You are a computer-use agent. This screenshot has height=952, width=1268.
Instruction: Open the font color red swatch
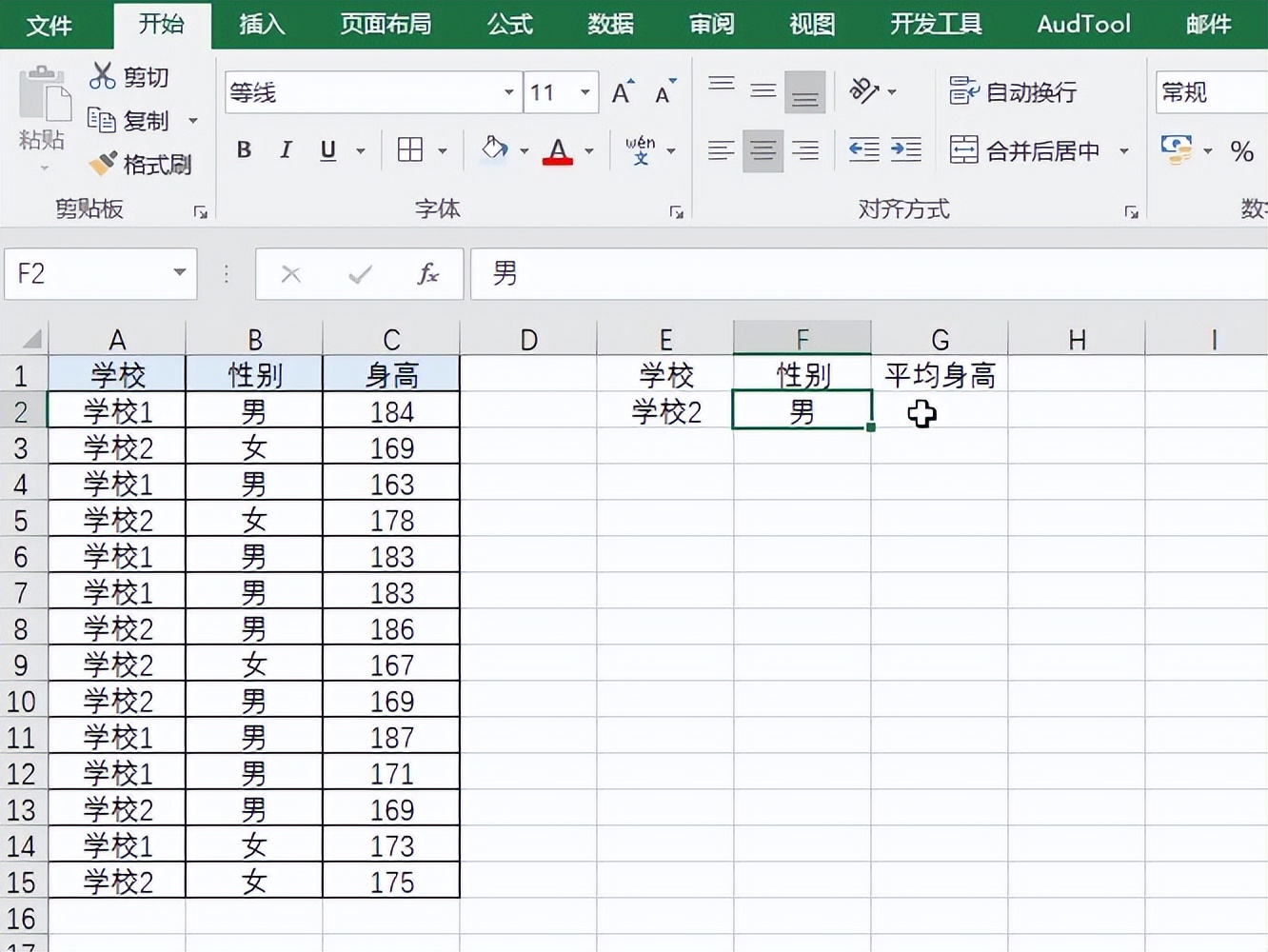coord(558,150)
